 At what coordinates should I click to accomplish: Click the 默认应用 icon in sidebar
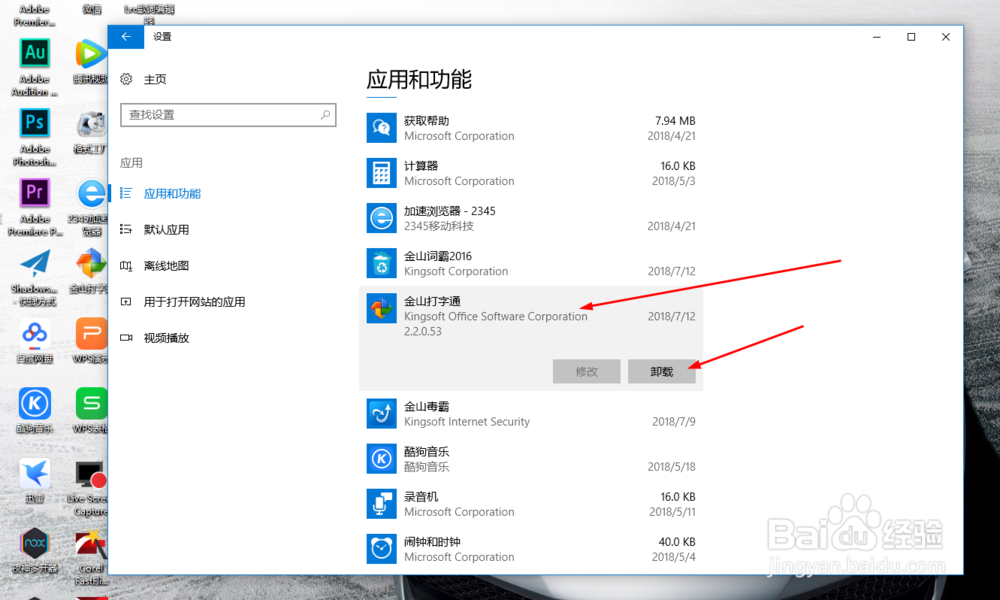pos(126,229)
